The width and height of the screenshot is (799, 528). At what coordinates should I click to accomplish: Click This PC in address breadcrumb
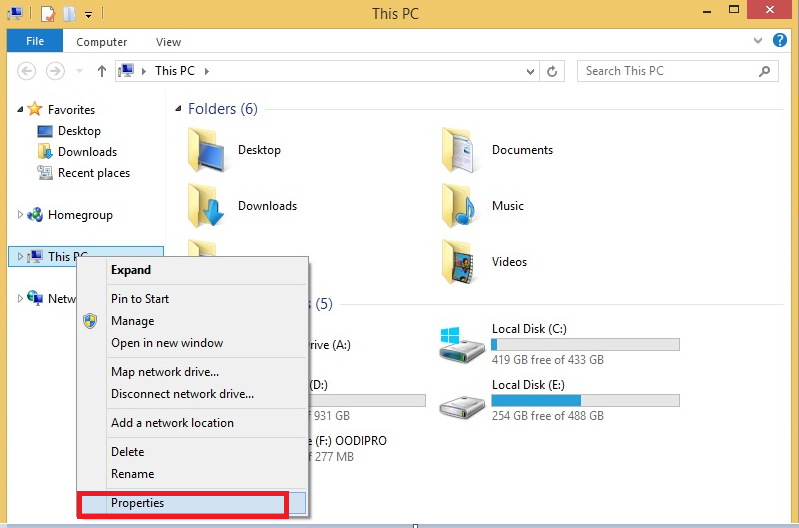[x=175, y=71]
